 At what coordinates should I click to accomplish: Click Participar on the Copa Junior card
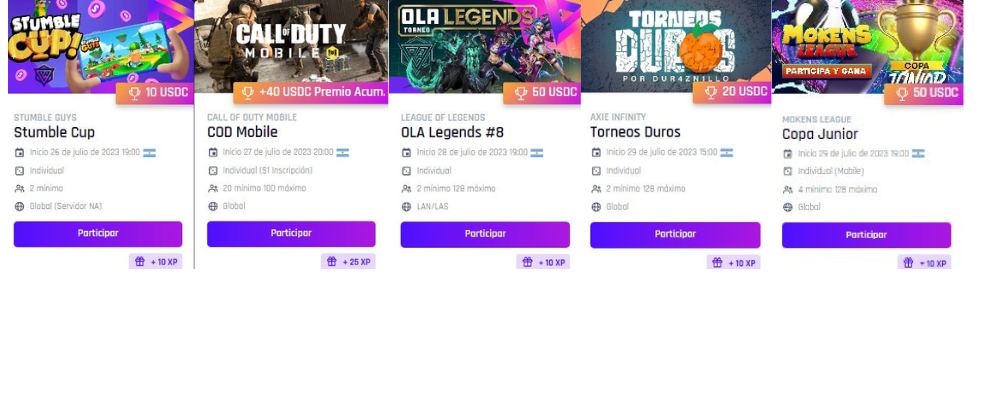pyautogui.click(x=867, y=235)
